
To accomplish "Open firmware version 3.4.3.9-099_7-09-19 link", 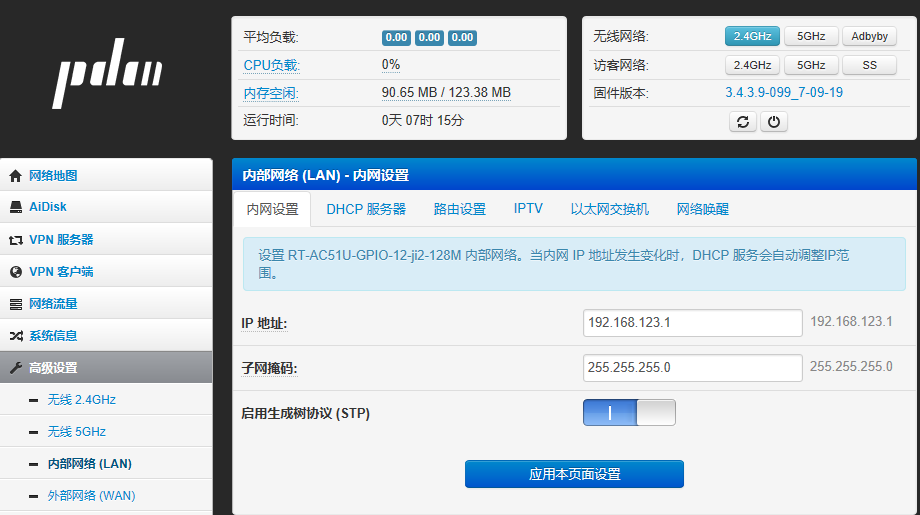I will [x=784, y=93].
